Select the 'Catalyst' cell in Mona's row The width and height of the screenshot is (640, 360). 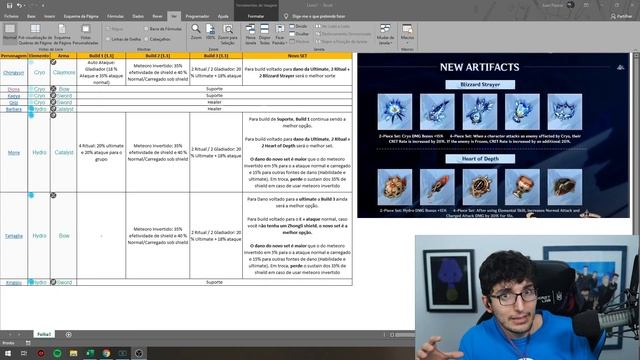coord(64,152)
